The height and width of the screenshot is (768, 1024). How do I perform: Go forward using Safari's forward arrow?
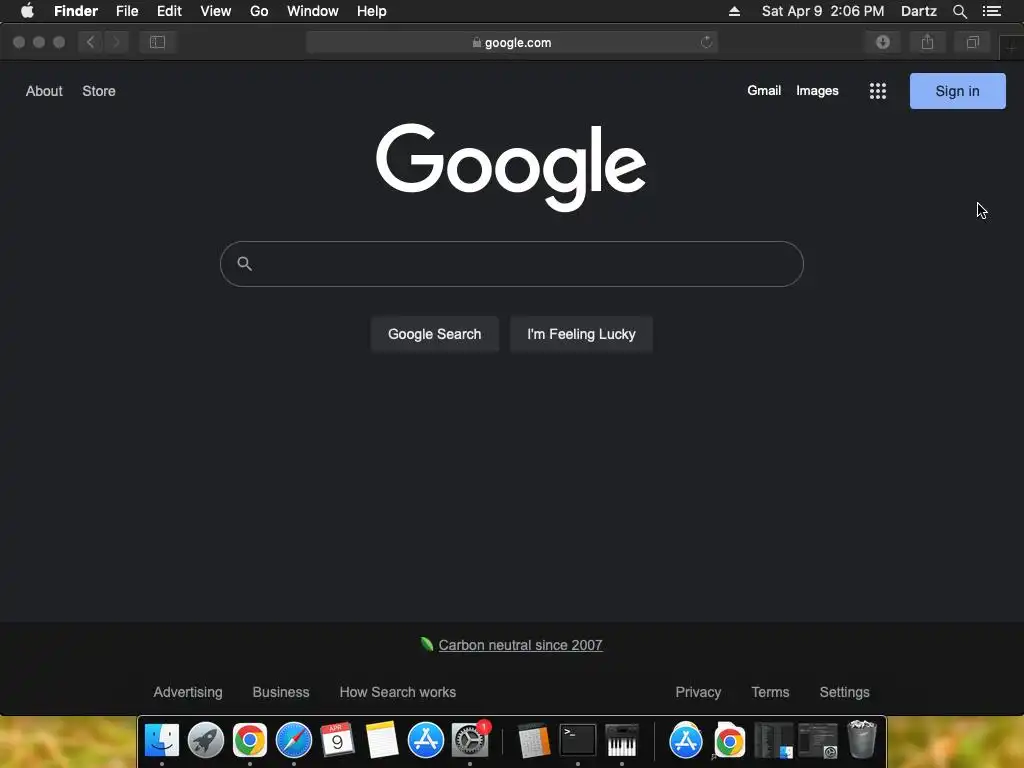tap(116, 42)
